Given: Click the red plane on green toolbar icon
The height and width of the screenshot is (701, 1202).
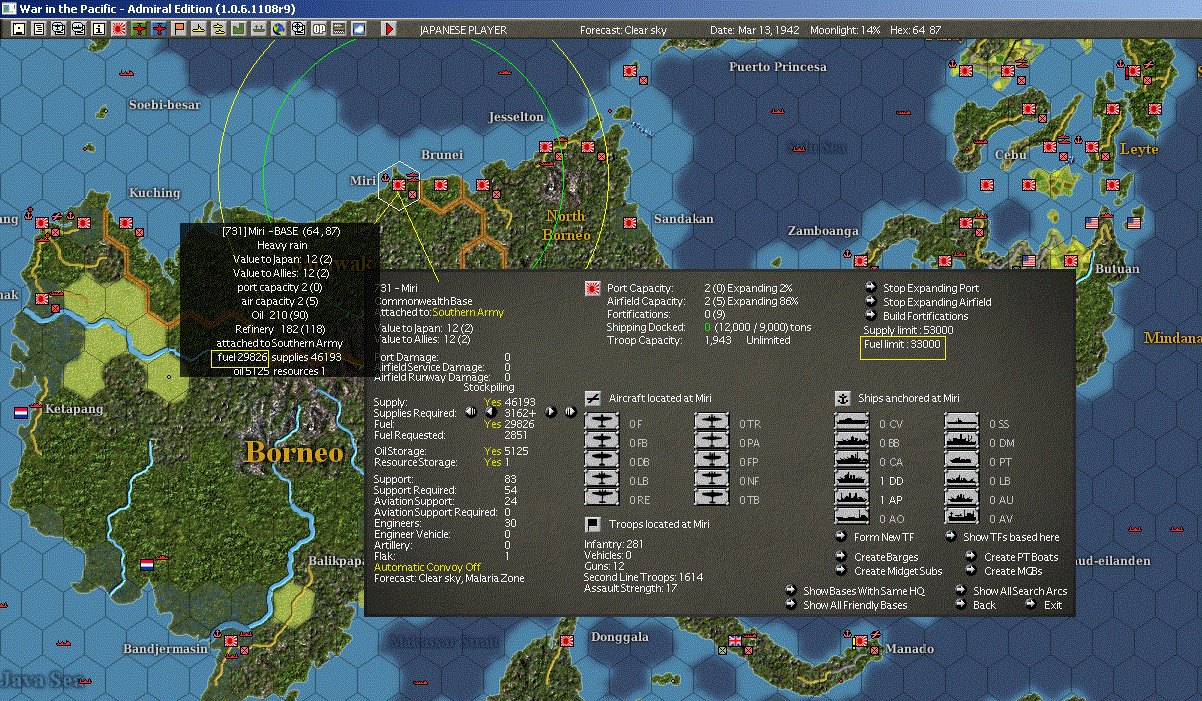Looking at the screenshot, I should click(x=138, y=30).
